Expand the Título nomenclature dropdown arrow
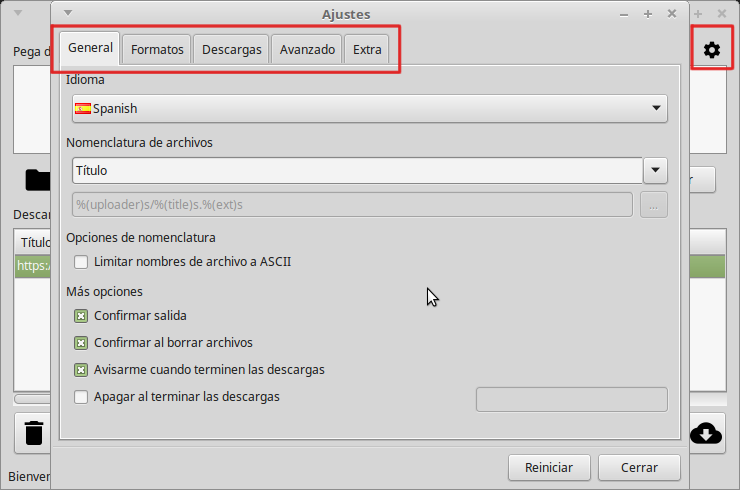 pos(655,171)
